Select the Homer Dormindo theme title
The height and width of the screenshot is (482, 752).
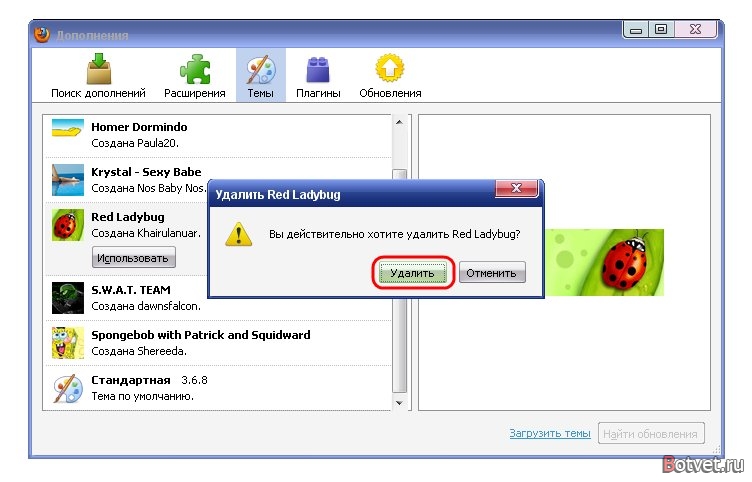coord(139,127)
